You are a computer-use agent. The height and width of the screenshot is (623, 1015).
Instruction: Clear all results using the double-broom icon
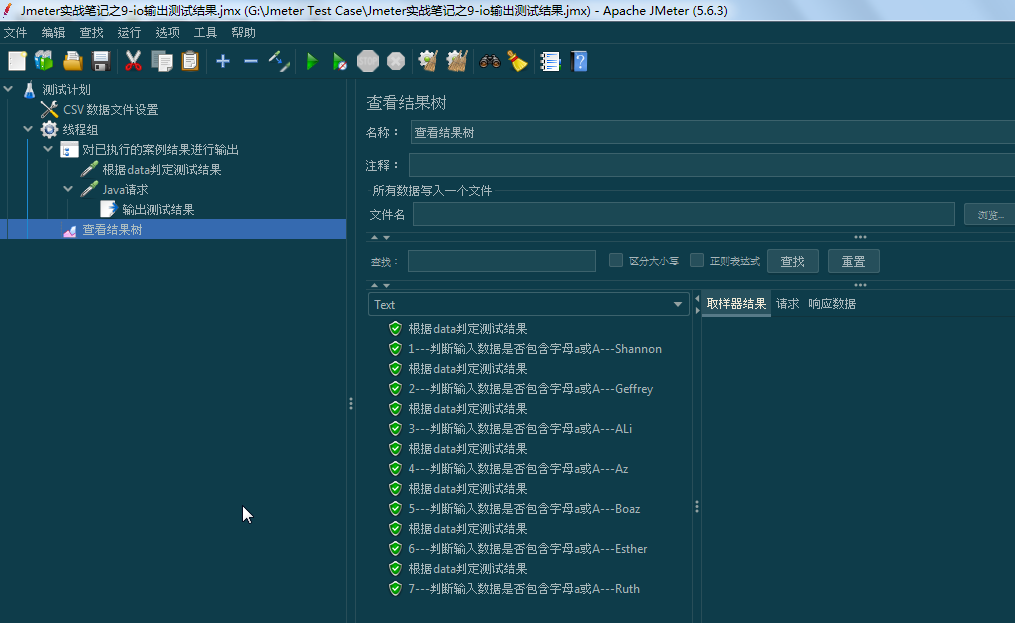456,61
